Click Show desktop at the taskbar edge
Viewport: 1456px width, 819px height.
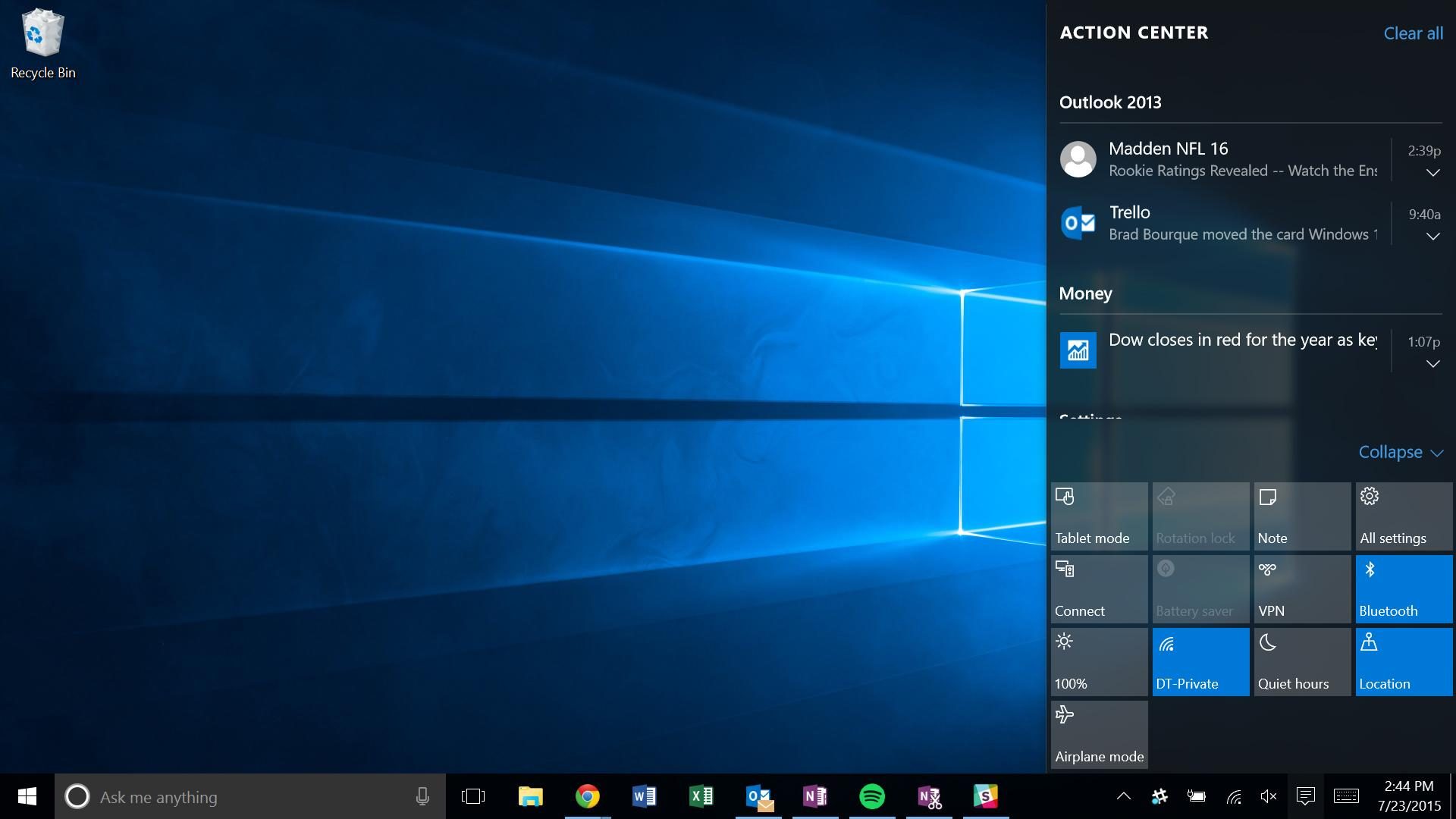pyautogui.click(x=1451, y=796)
